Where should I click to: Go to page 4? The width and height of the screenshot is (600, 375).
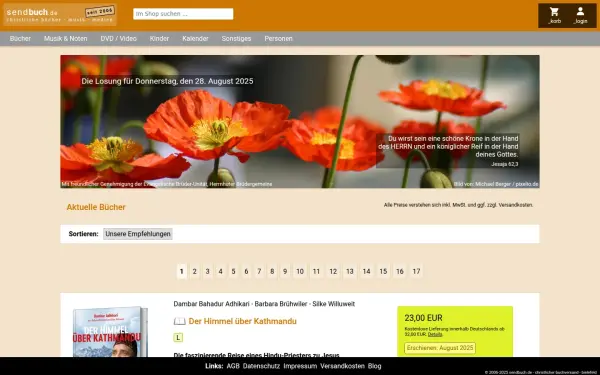220,271
